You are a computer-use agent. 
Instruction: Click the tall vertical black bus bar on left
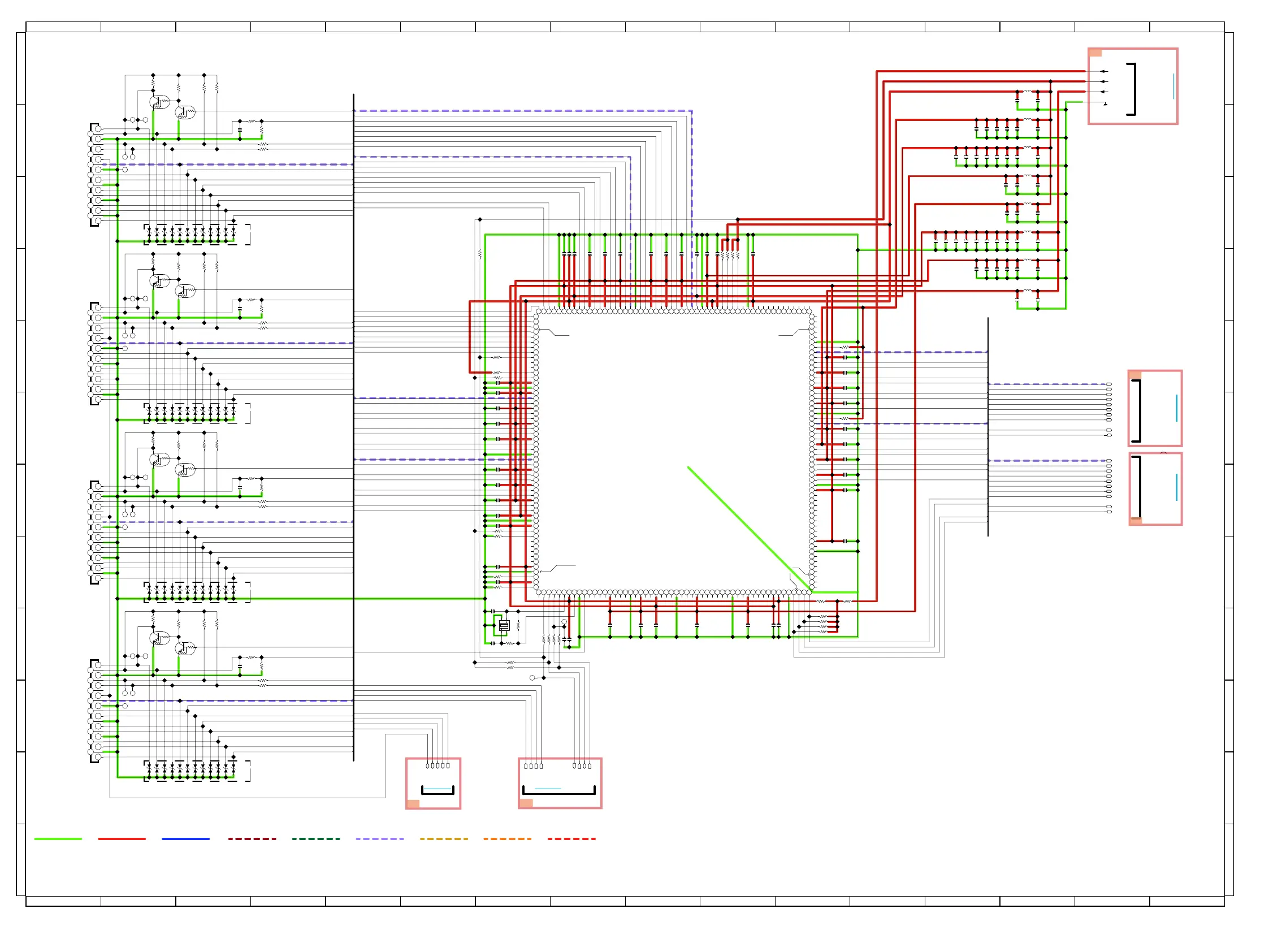point(353,426)
